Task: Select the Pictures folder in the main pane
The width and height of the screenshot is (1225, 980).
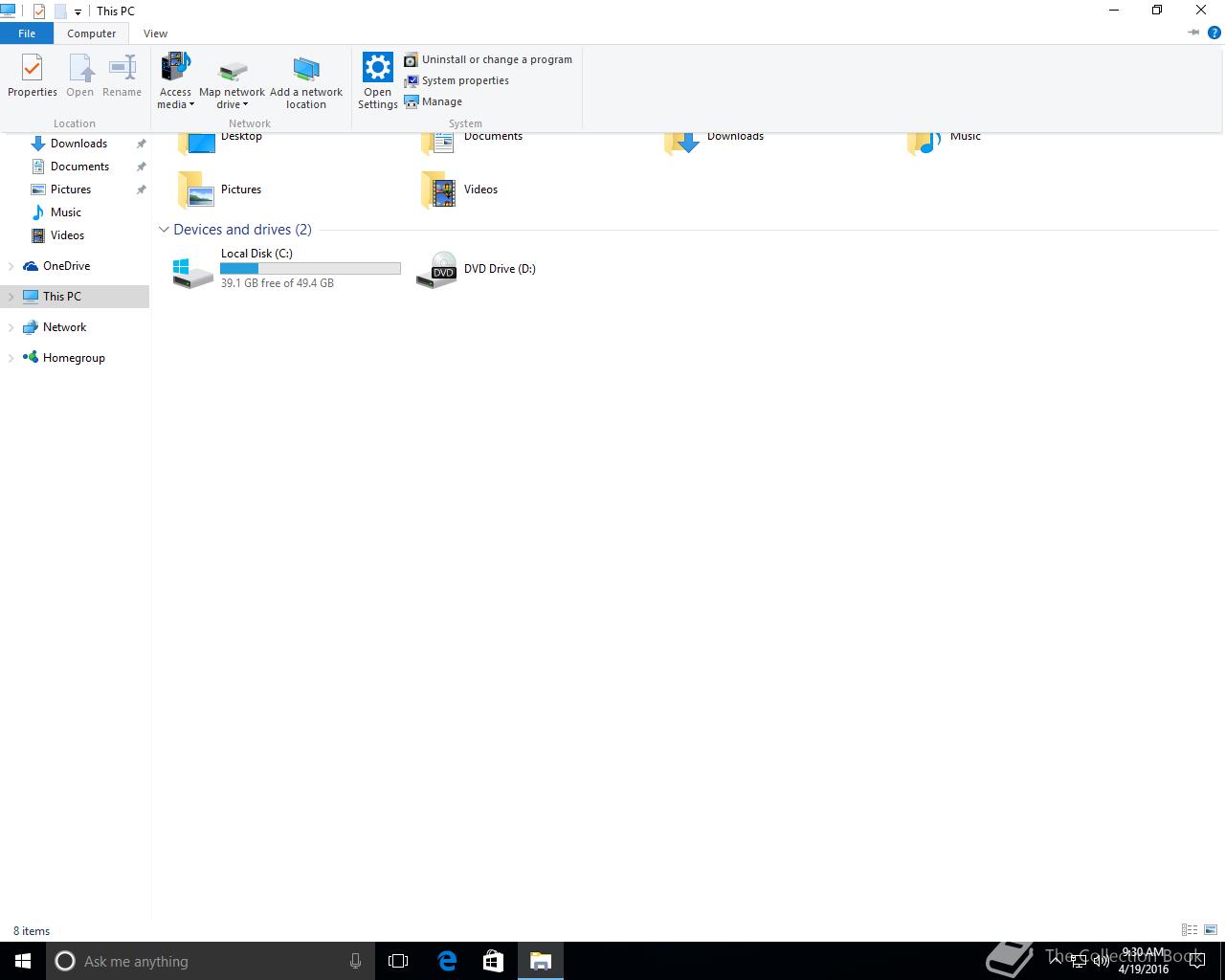Action: tap(220, 189)
